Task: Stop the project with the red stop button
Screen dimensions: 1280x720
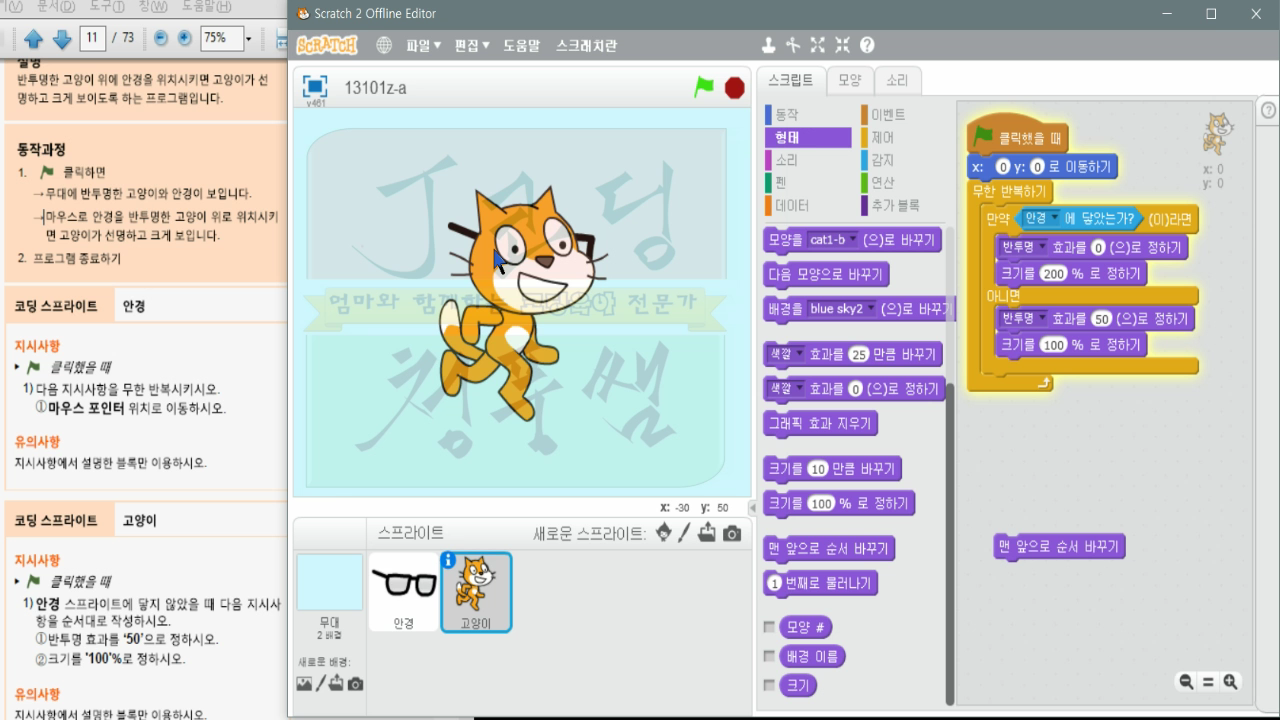Action: click(x=735, y=87)
